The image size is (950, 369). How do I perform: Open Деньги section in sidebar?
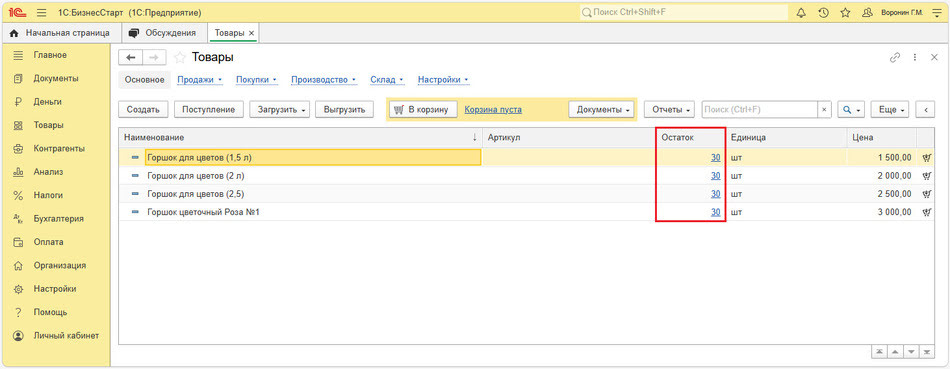[55, 102]
